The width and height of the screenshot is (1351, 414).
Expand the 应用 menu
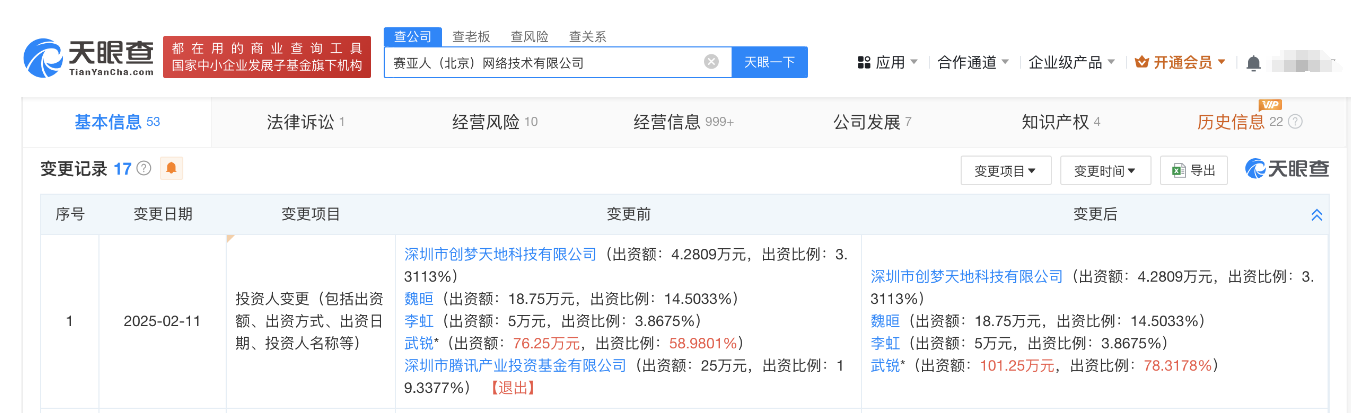point(896,62)
